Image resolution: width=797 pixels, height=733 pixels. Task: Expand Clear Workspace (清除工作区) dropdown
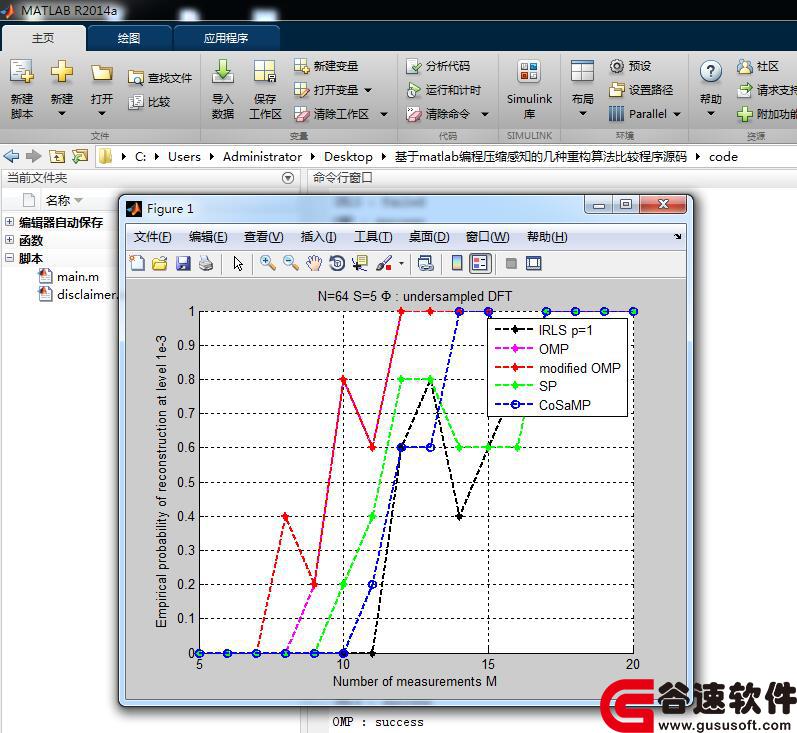pyautogui.click(x=384, y=114)
